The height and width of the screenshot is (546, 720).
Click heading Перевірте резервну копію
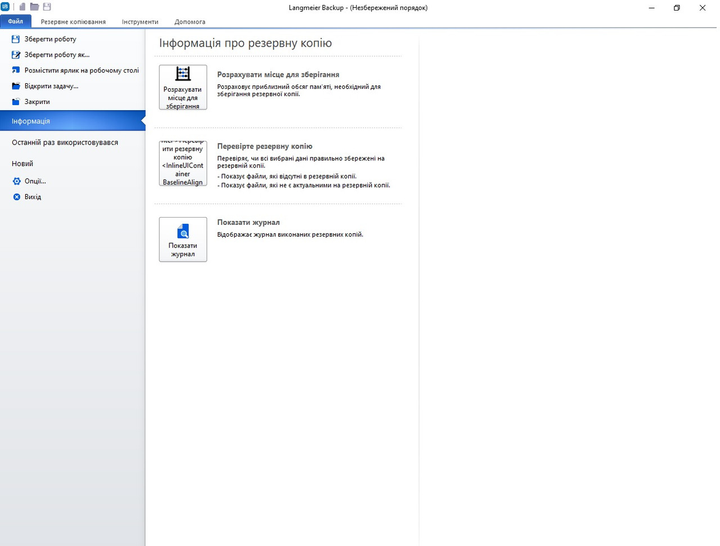tap(264, 146)
